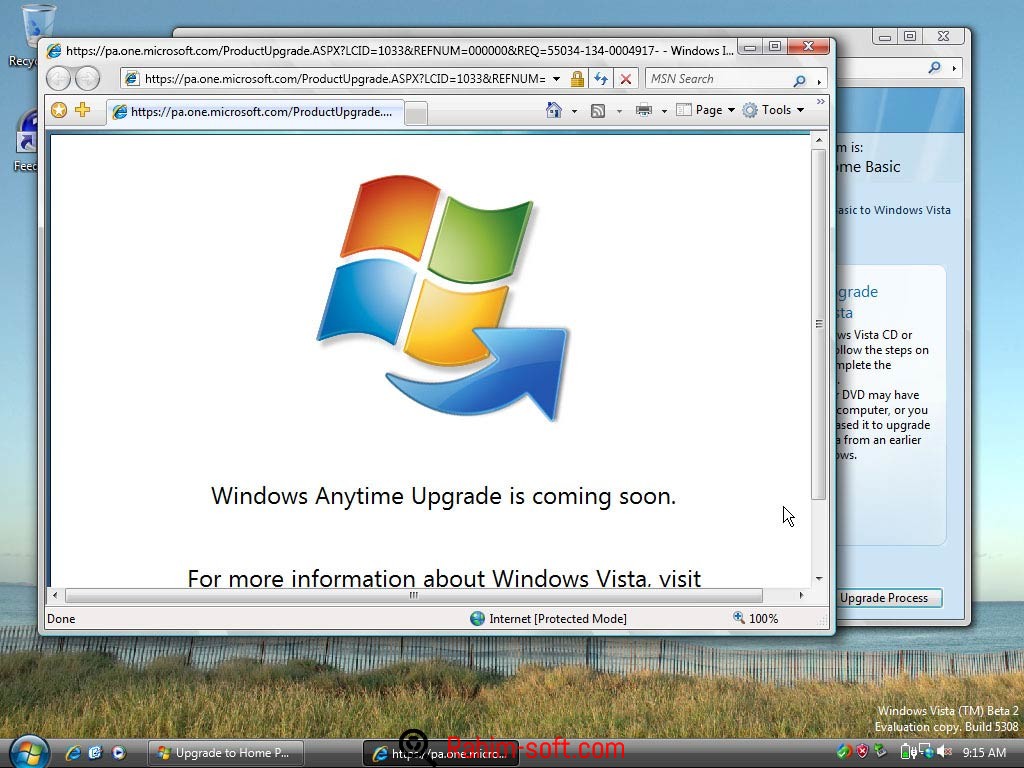
Task: Open Upgrade to Home P... taskbar button
Action: point(227,753)
